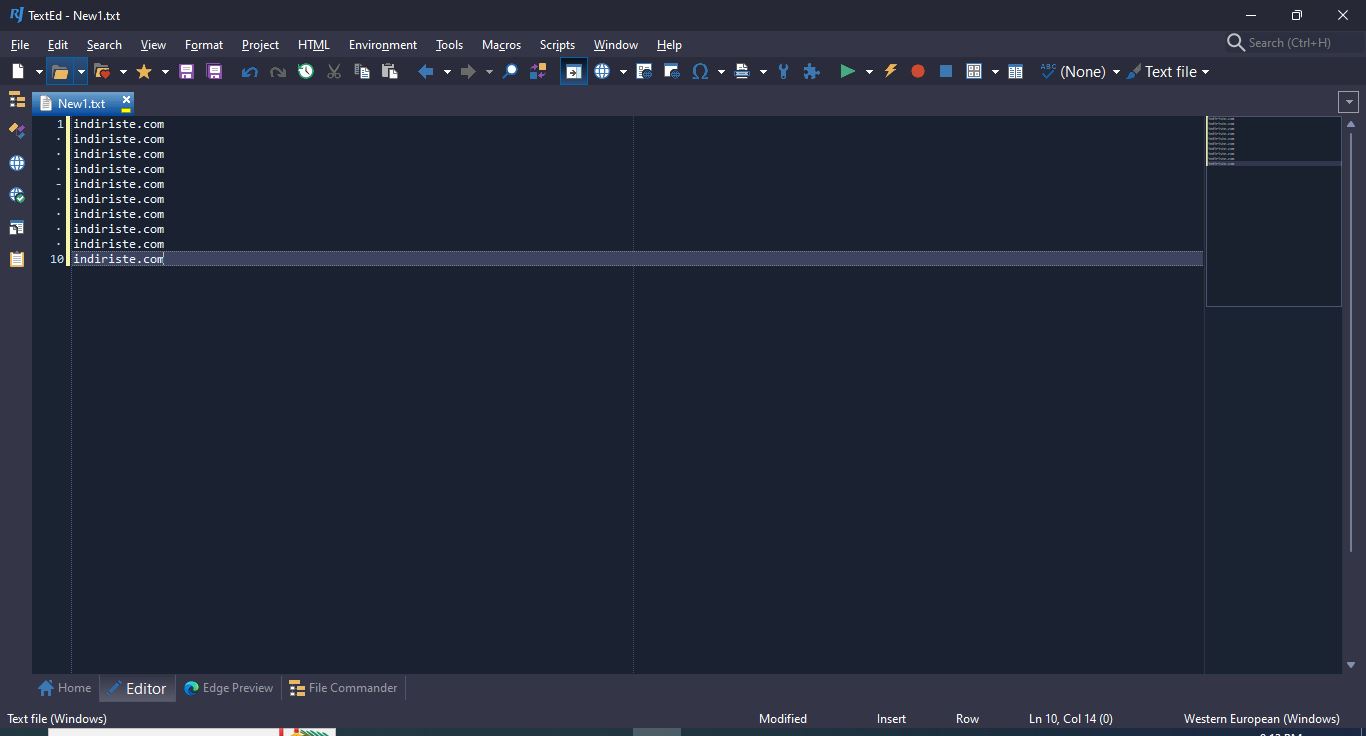Viewport: 1366px width, 736px height.
Task: Open the Format menu
Action: [x=204, y=44]
